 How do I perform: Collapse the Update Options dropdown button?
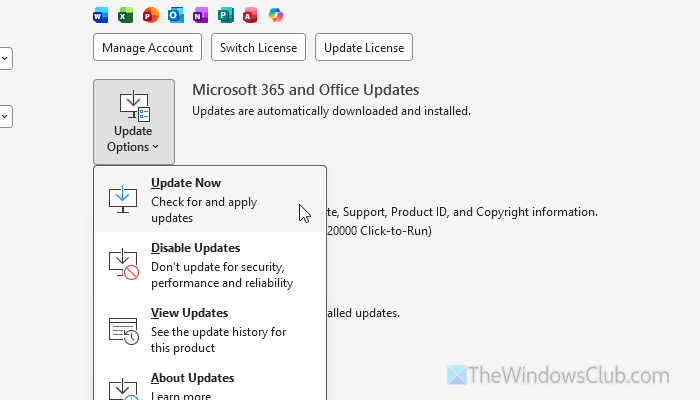[134, 122]
